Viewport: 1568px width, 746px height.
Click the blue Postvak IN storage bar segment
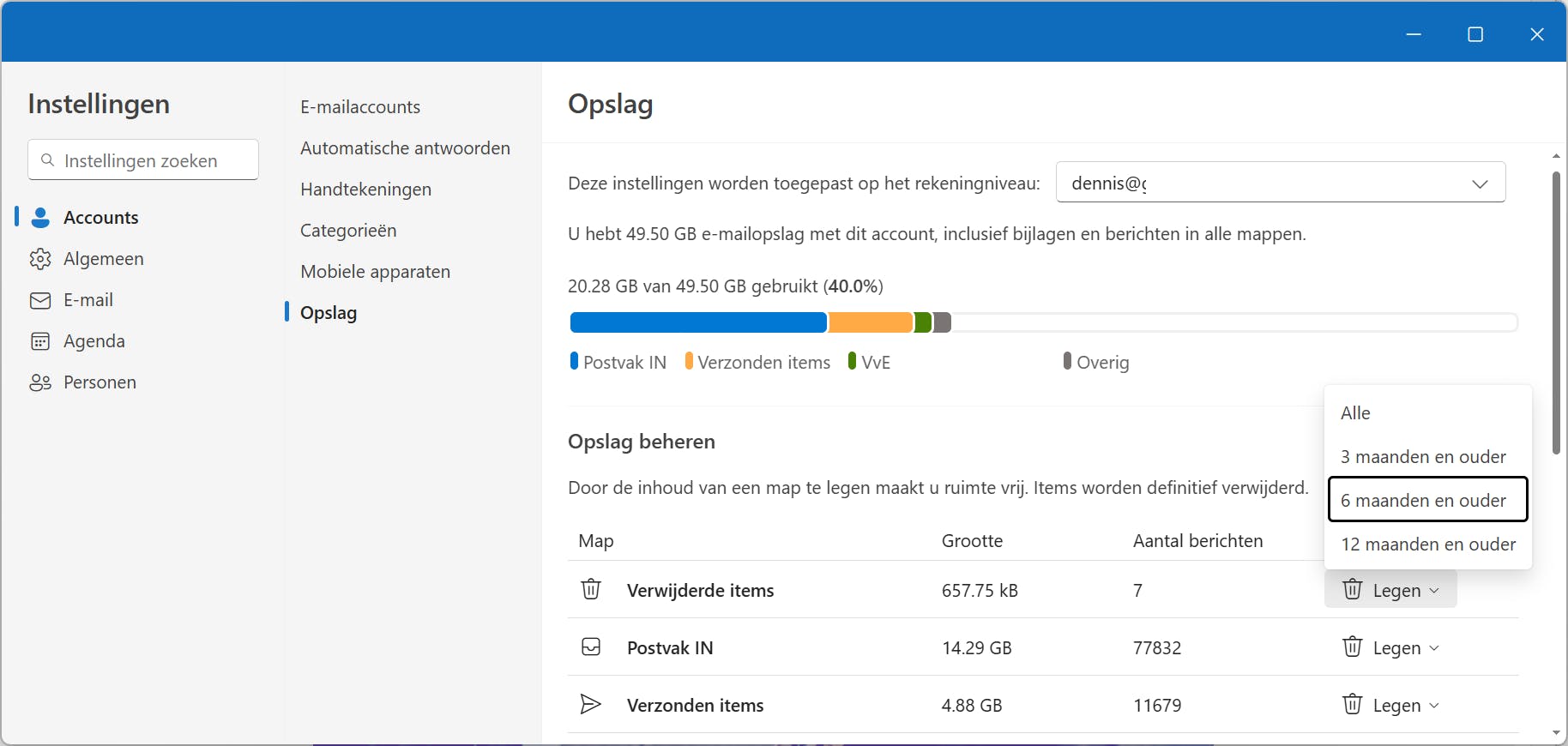(698, 322)
